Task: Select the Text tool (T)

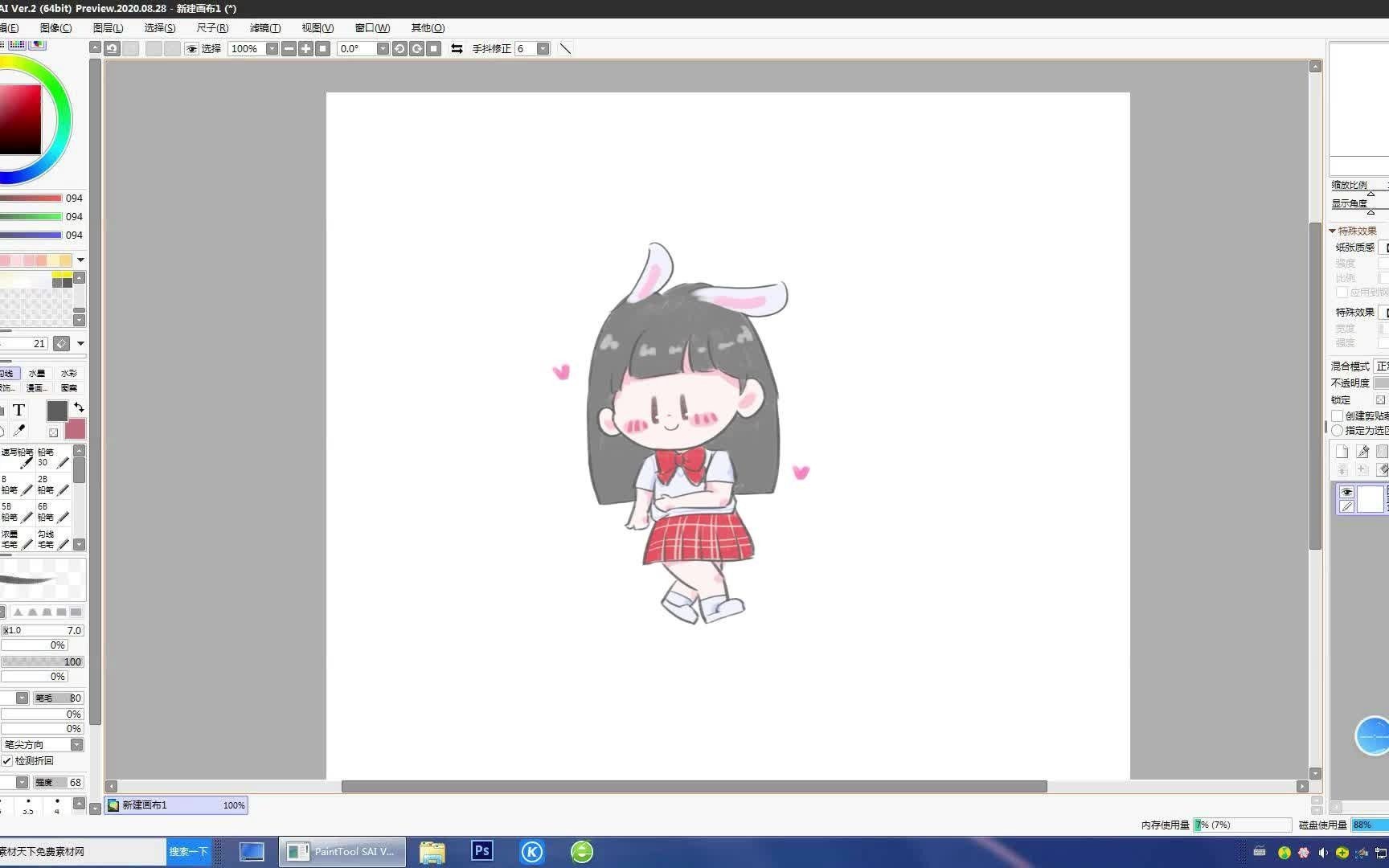Action: tap(18, 410)
